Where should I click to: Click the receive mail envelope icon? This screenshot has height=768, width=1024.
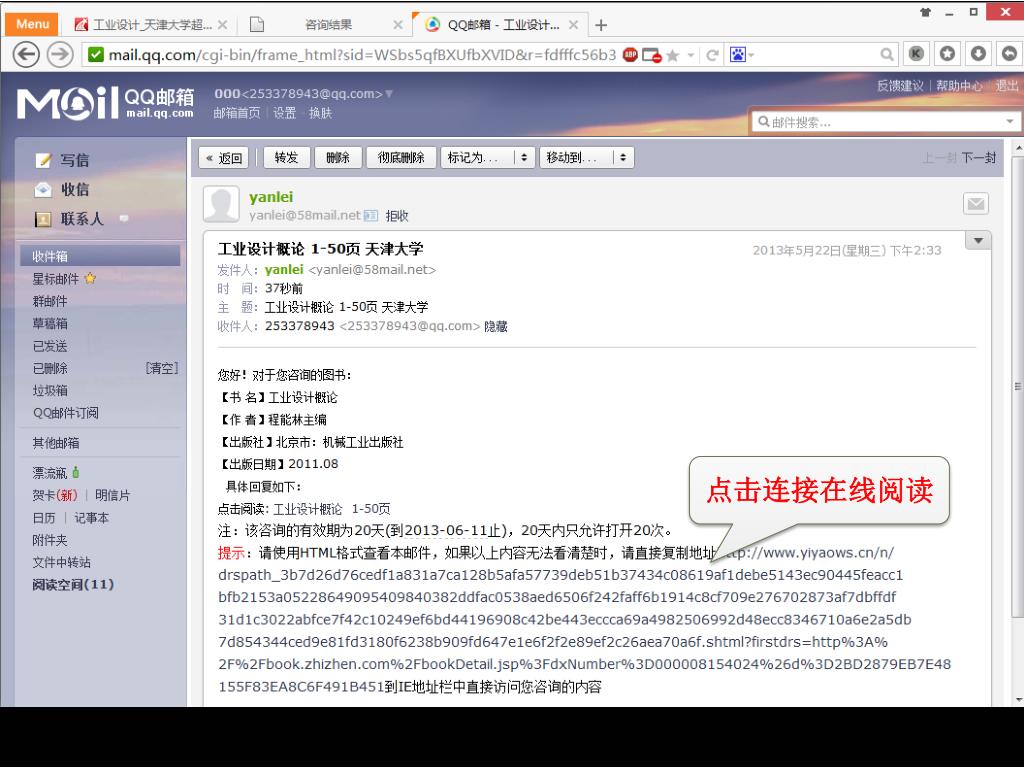click(43, 189)
